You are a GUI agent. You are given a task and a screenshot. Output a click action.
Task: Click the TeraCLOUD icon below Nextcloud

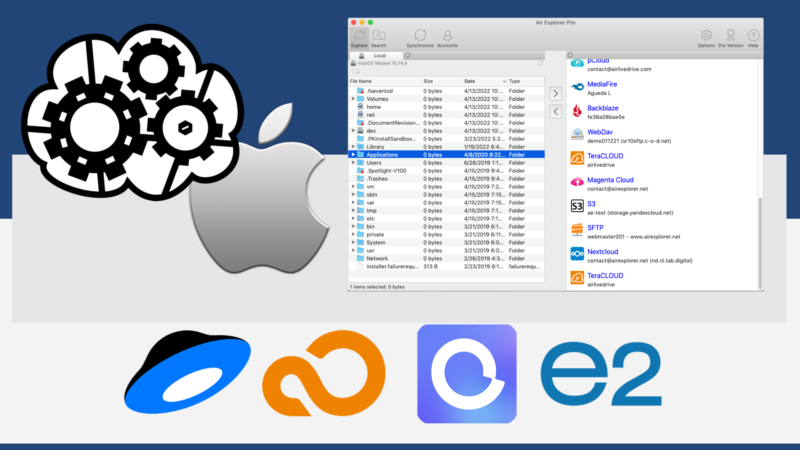[x=577, y=278]
